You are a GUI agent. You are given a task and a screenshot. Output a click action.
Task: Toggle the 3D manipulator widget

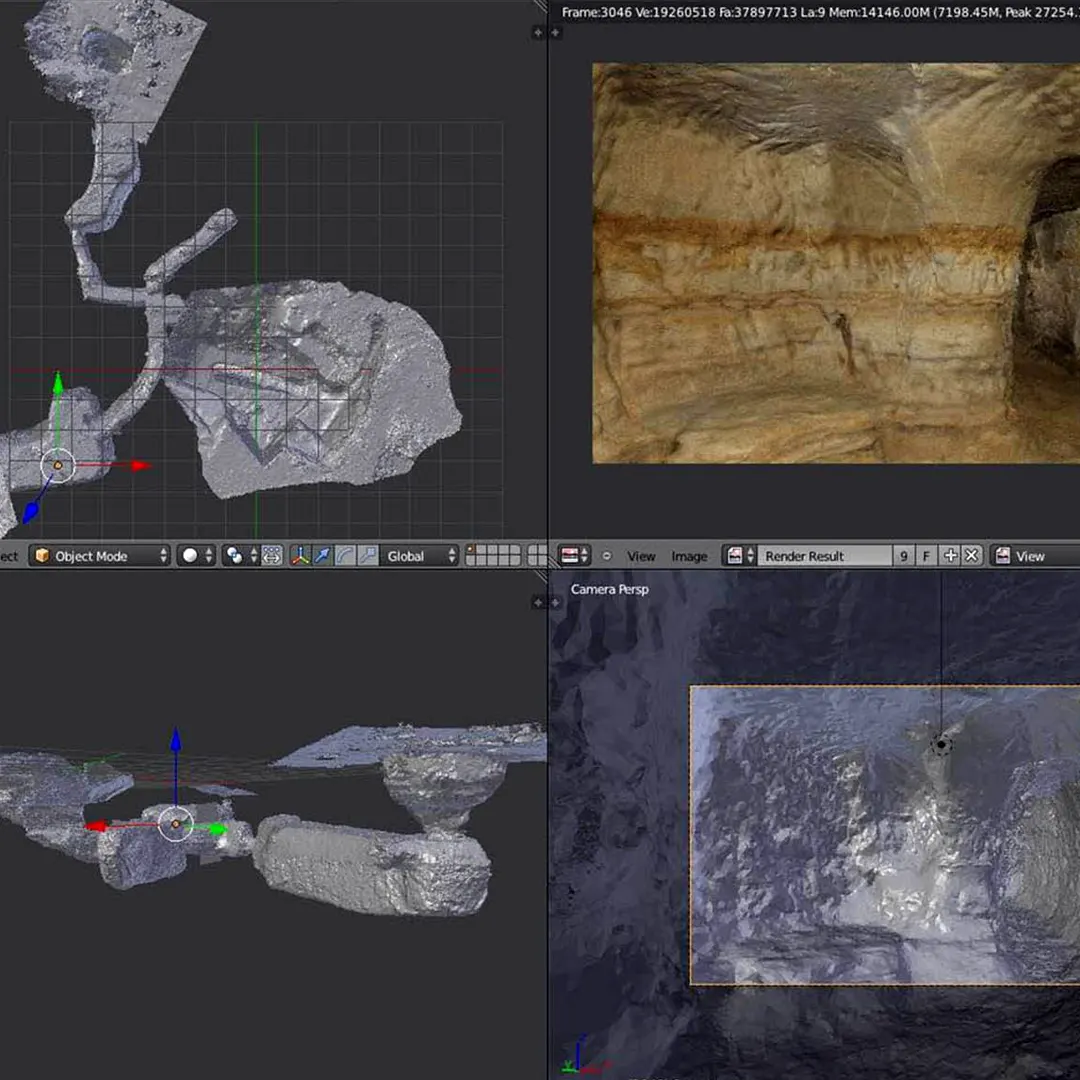click(x=300, y=556)
